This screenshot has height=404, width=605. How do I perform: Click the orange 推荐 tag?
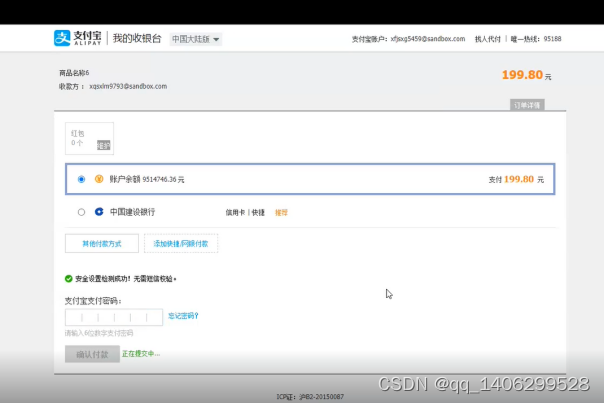[x=281, y=213]
